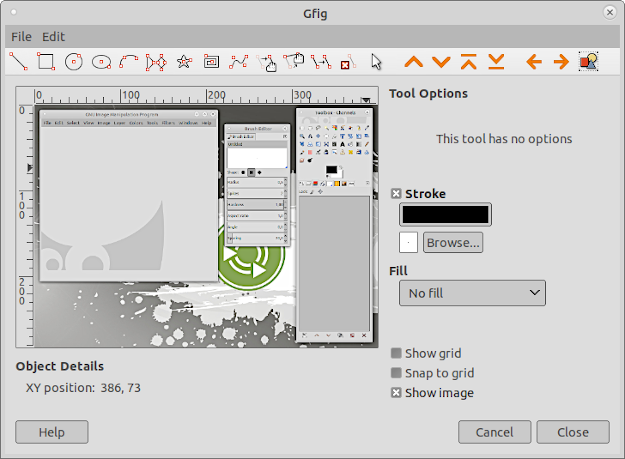This screenshot has height=459, width=625.
Task: Click the Object Details heading
Action: pos(60,367)
